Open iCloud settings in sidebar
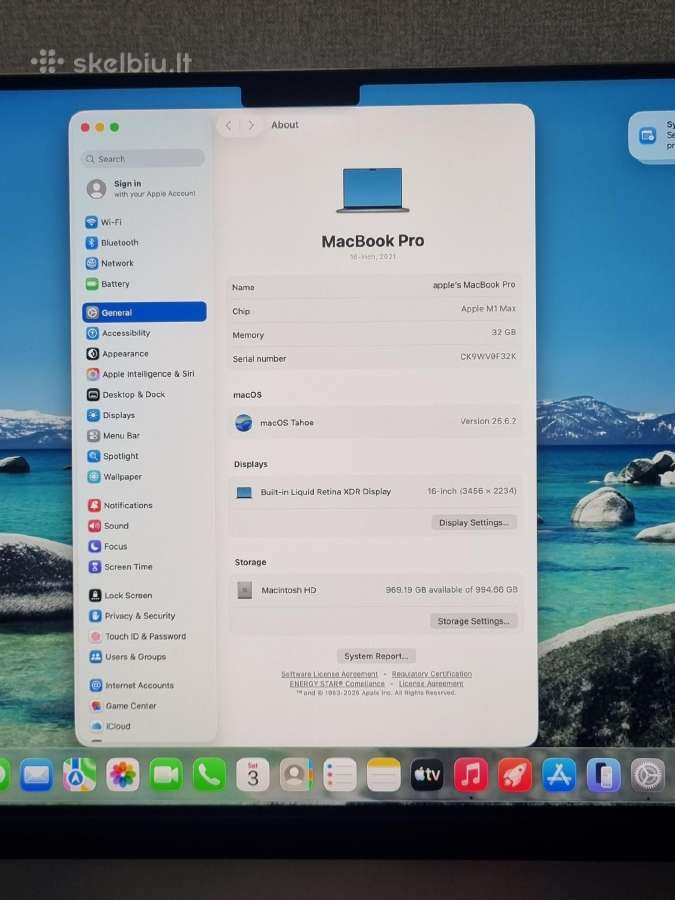The image size is (675, 900). [x=111, y=726]
